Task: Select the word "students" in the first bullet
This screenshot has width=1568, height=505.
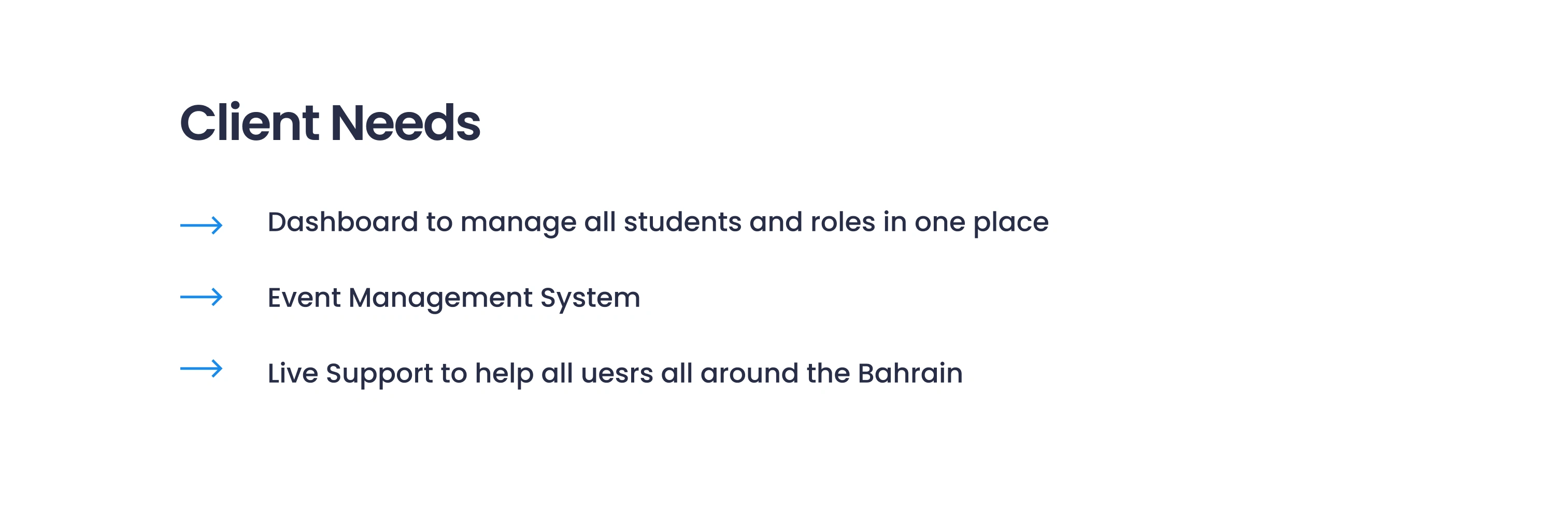Action: 682,222
